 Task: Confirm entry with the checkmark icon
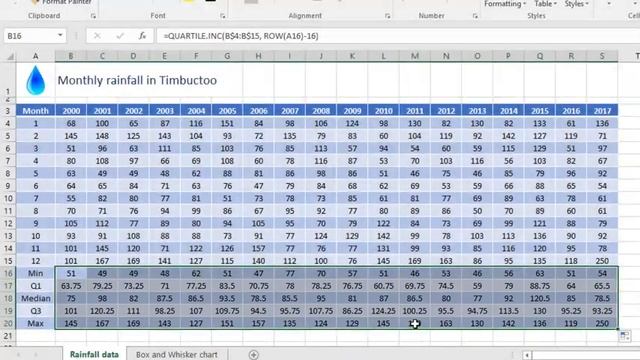(120, 36)
